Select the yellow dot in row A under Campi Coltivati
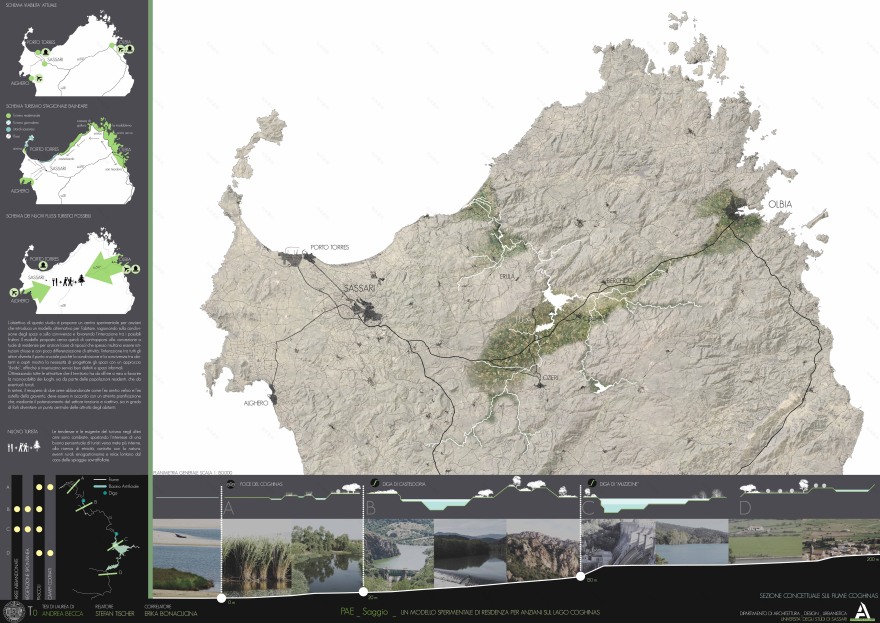The width and height of the screenshot is (880, 623). (x=48, y=487)
